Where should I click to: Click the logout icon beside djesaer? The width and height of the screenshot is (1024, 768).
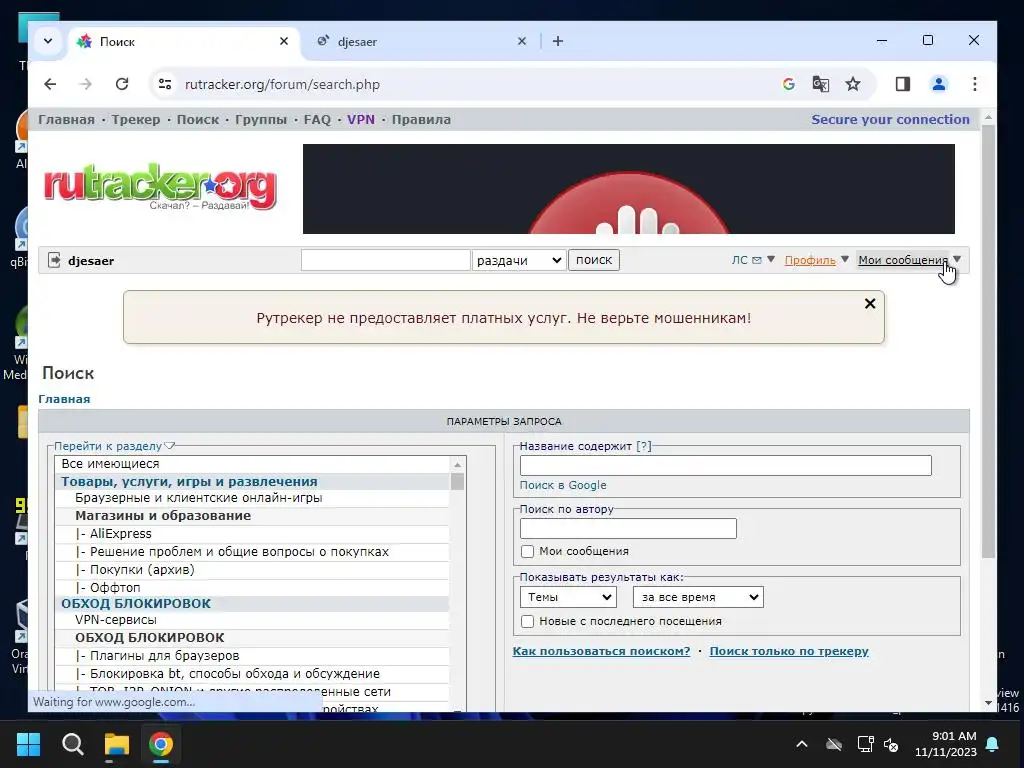coord(54,261)
